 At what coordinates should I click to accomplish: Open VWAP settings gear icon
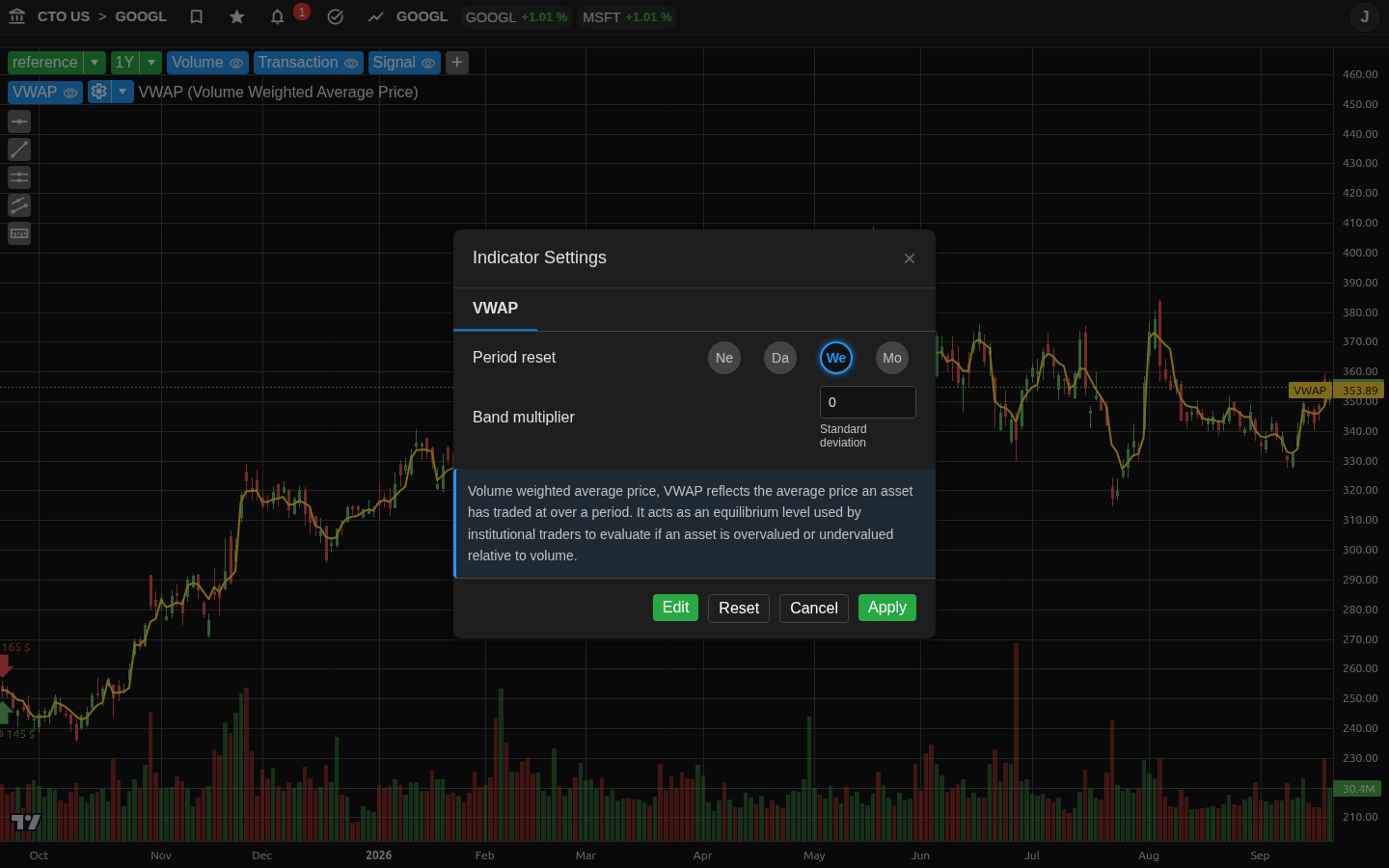[x=99, y=92]
